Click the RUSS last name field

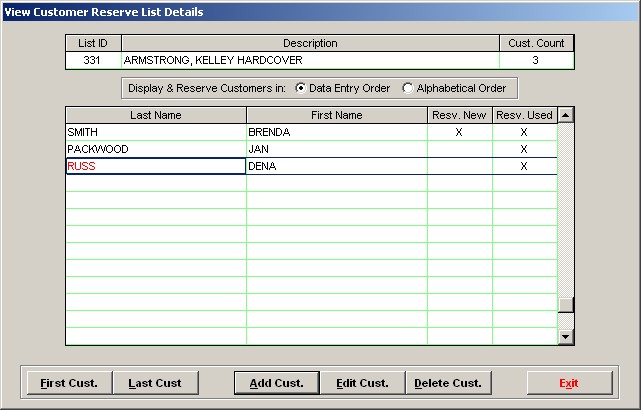(155, 166)
